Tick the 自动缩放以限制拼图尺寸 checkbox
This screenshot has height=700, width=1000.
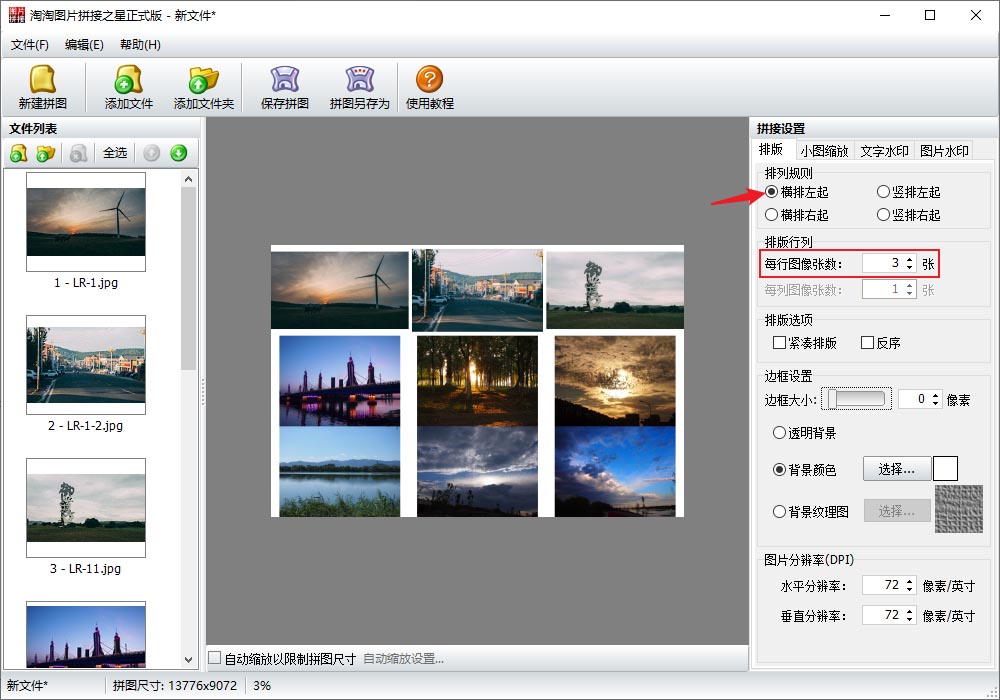215,658
